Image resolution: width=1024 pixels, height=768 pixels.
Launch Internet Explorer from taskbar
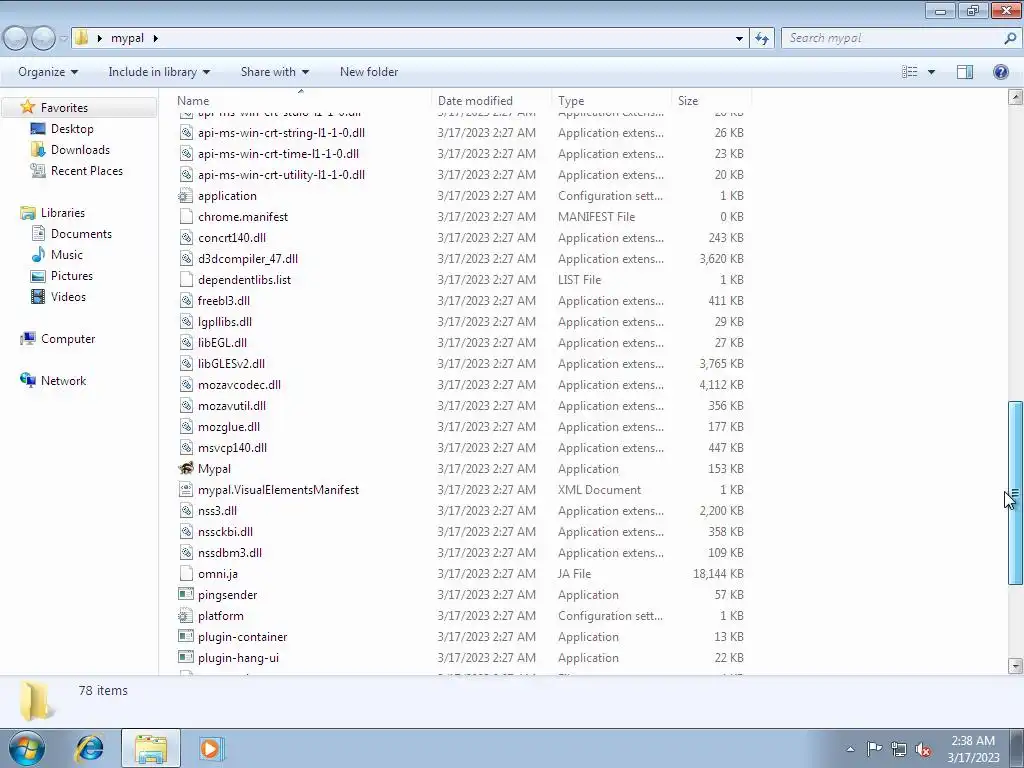click(89, 748)
